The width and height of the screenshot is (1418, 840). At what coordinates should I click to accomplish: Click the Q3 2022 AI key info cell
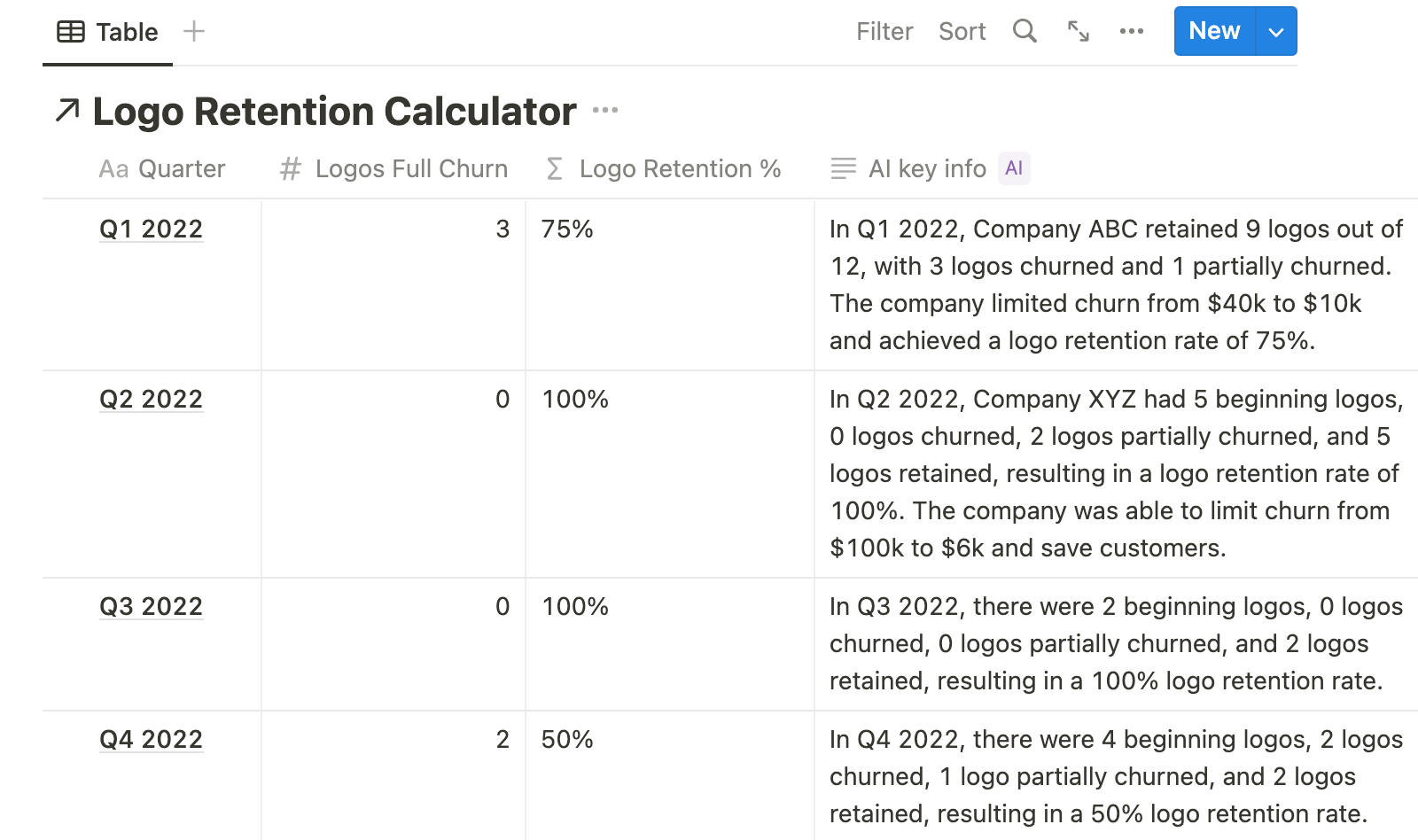(x=1115, y=643)
